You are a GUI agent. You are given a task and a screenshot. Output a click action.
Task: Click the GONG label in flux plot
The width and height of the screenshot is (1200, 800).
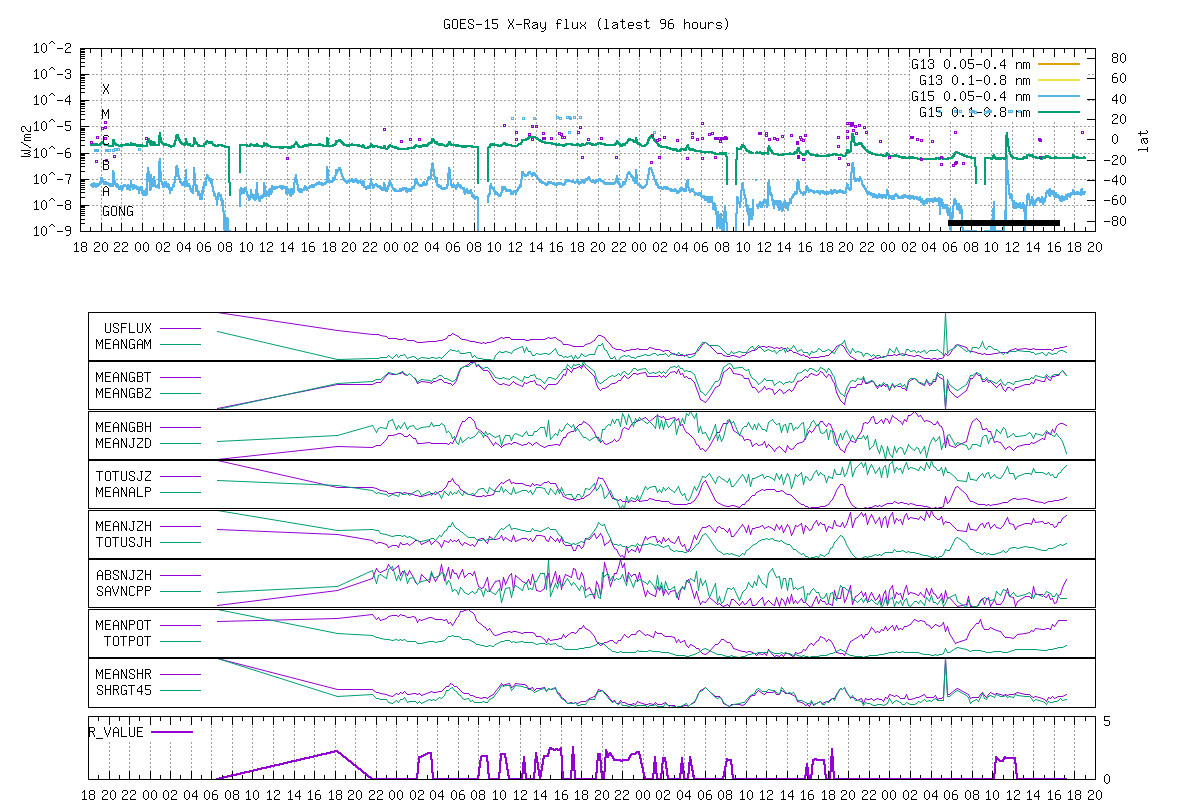pos(117,212)
